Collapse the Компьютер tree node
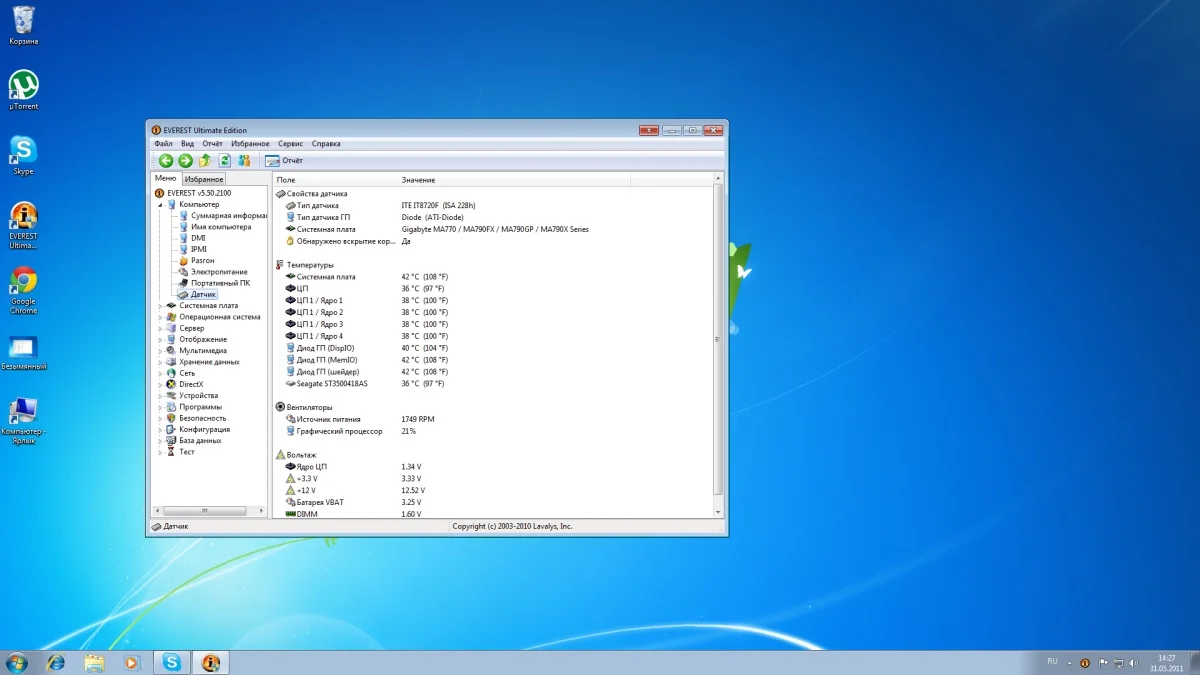Viewport: 1200px width, 675px height. tap(160, 204)
